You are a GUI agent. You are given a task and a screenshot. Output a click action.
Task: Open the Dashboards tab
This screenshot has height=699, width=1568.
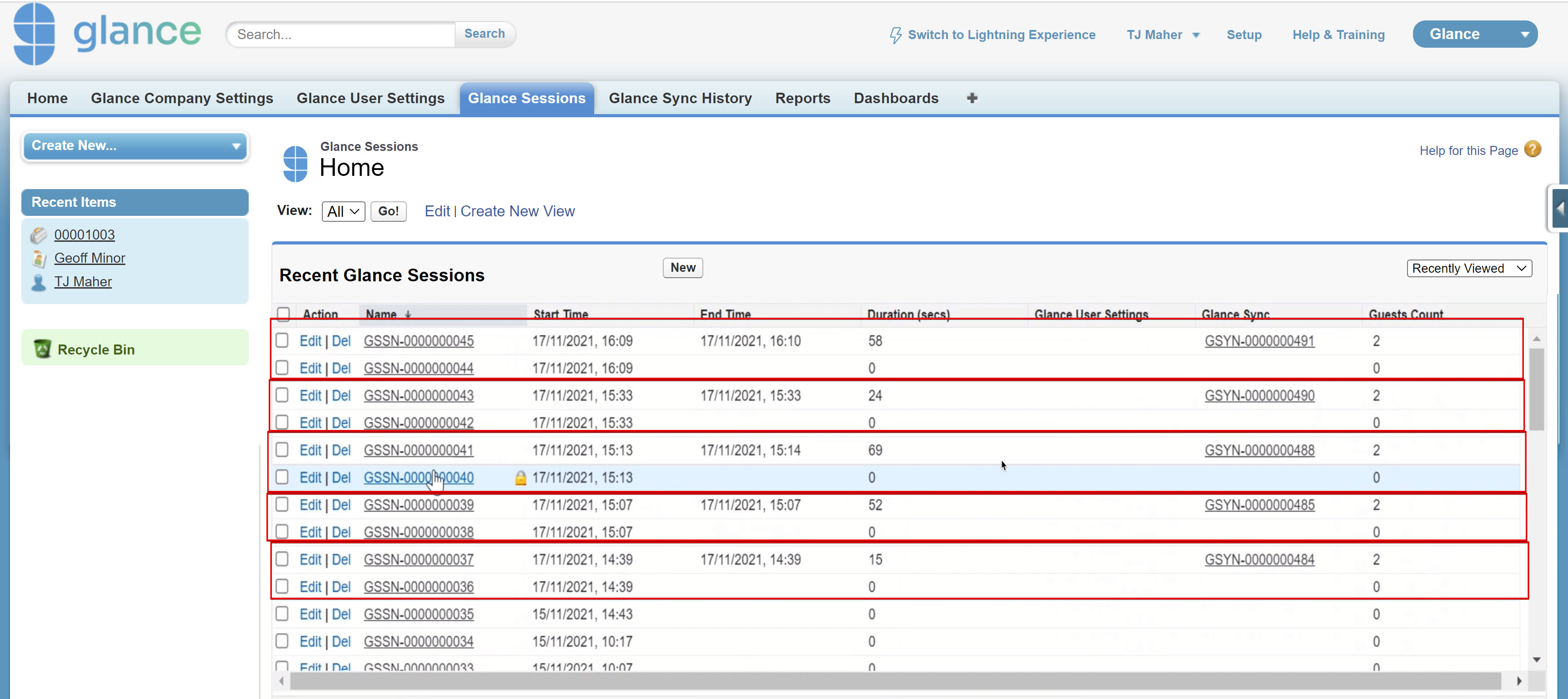click(896, 98)
